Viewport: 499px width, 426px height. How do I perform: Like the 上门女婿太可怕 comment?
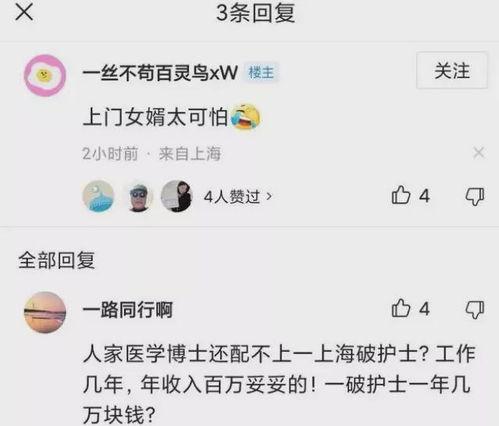point(411,195)
